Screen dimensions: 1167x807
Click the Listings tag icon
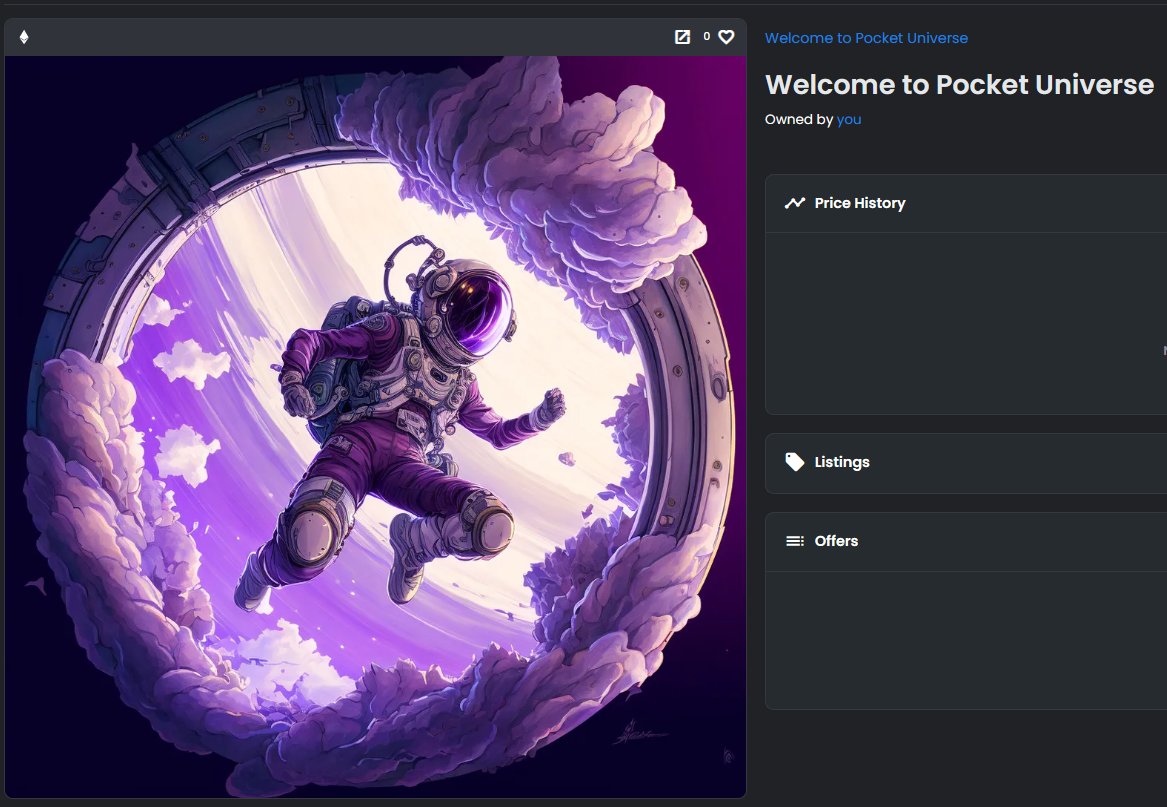pos(795,462)
